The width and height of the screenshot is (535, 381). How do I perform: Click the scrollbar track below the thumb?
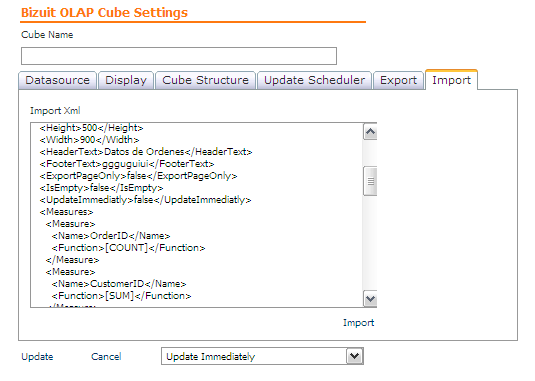pyautogui.click(x=370, y=243)
